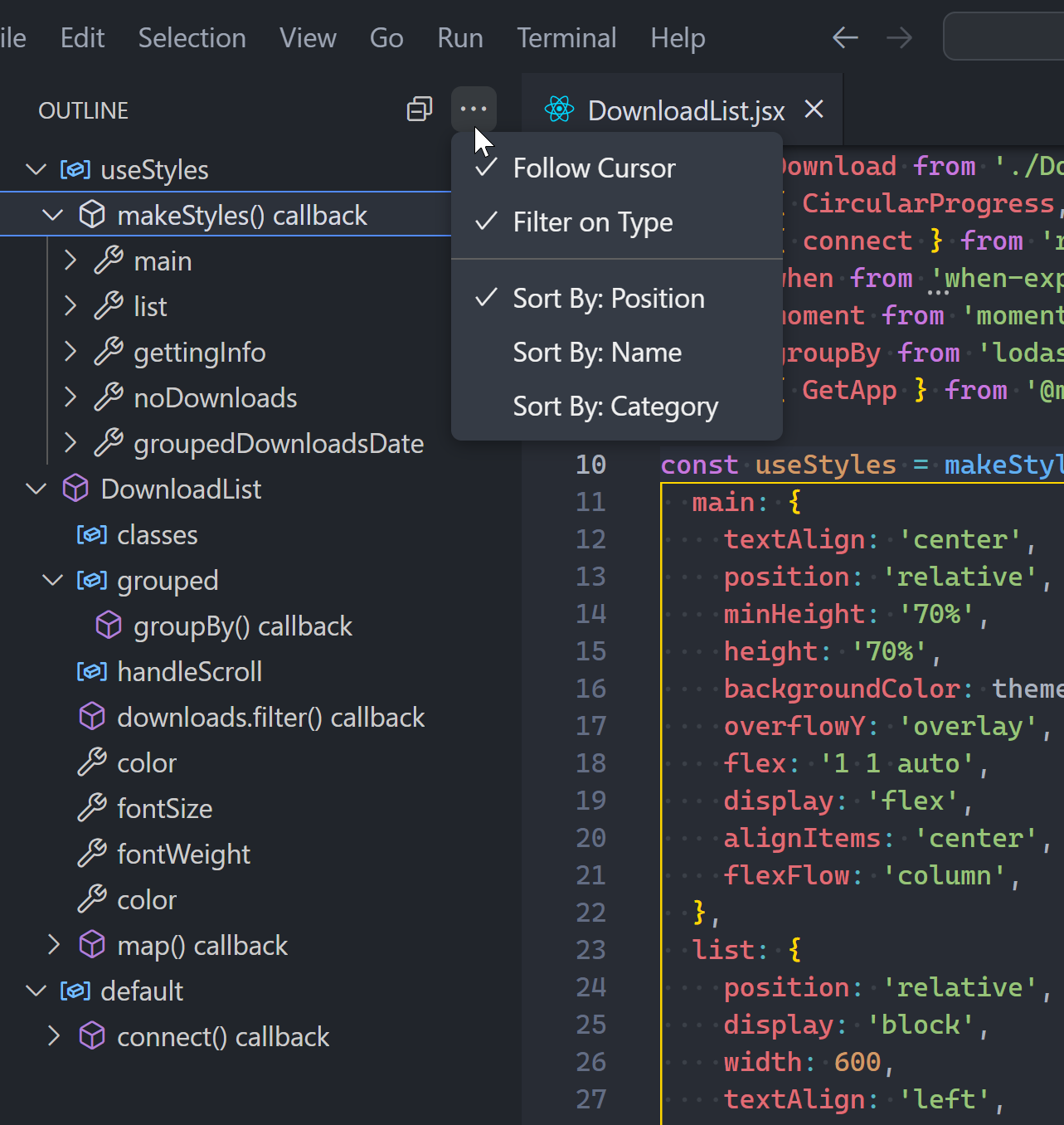Open the Terminal menu
The width and height of the screenshot is (1064, 1125).
click(x=566, y=38)
